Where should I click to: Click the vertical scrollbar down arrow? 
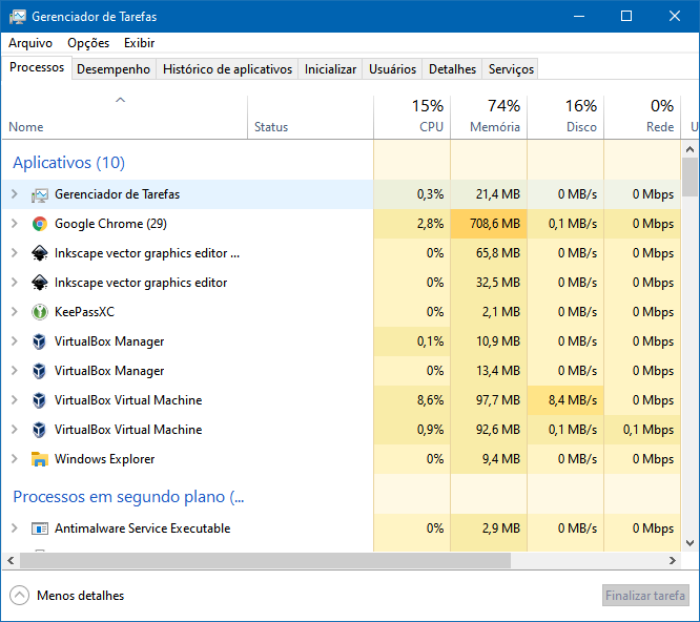coord(690,543)
